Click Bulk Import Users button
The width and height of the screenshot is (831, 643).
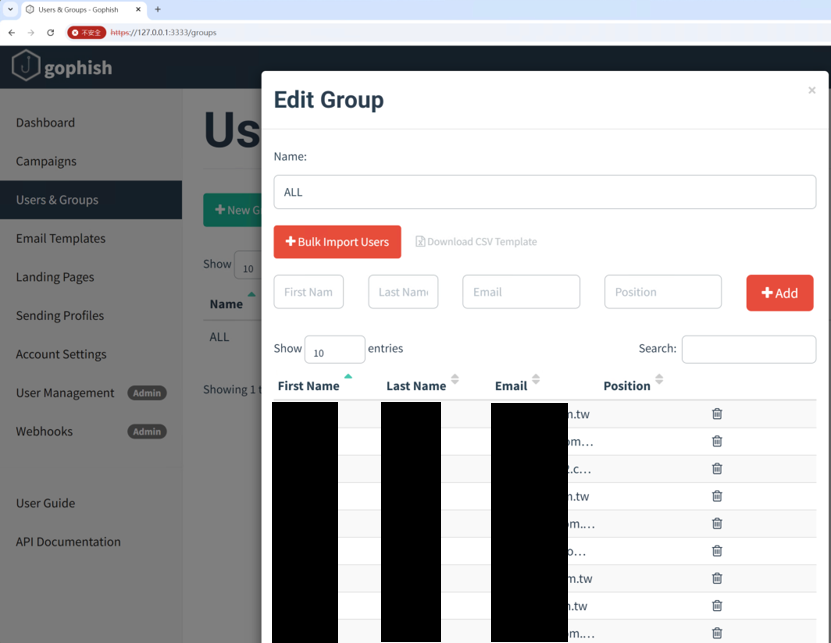pyautogui.click(x=337, y=242)
